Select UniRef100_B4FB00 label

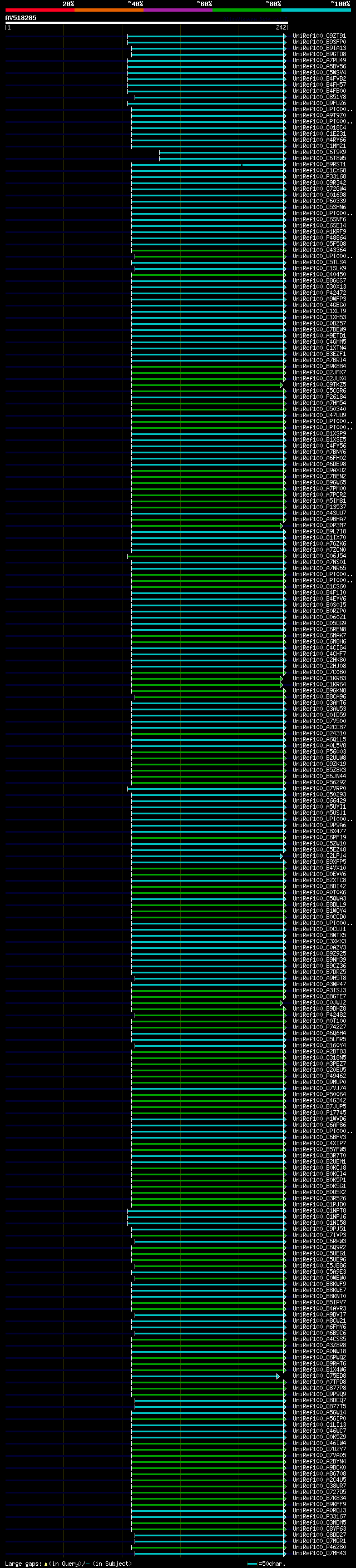click(319, 91)
